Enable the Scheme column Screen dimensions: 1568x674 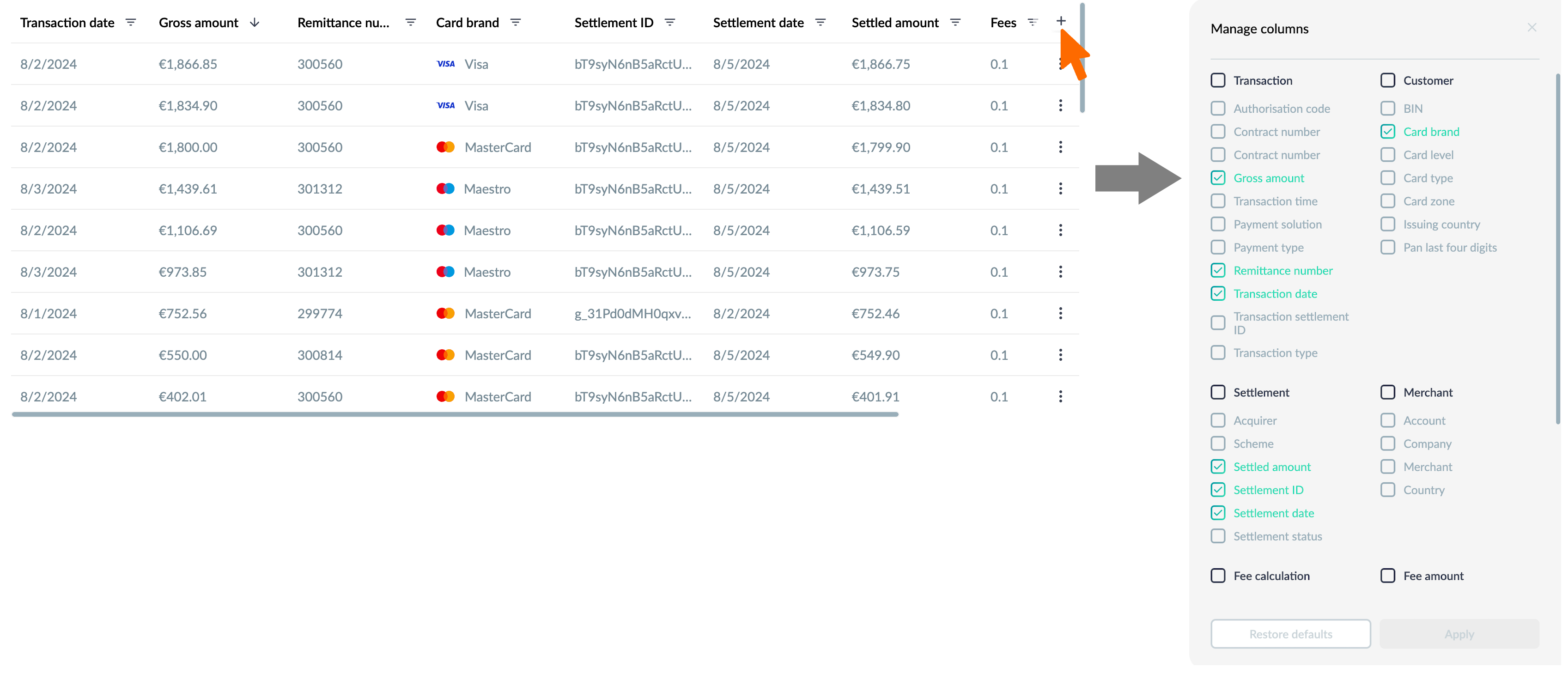tap(1218, 443)
